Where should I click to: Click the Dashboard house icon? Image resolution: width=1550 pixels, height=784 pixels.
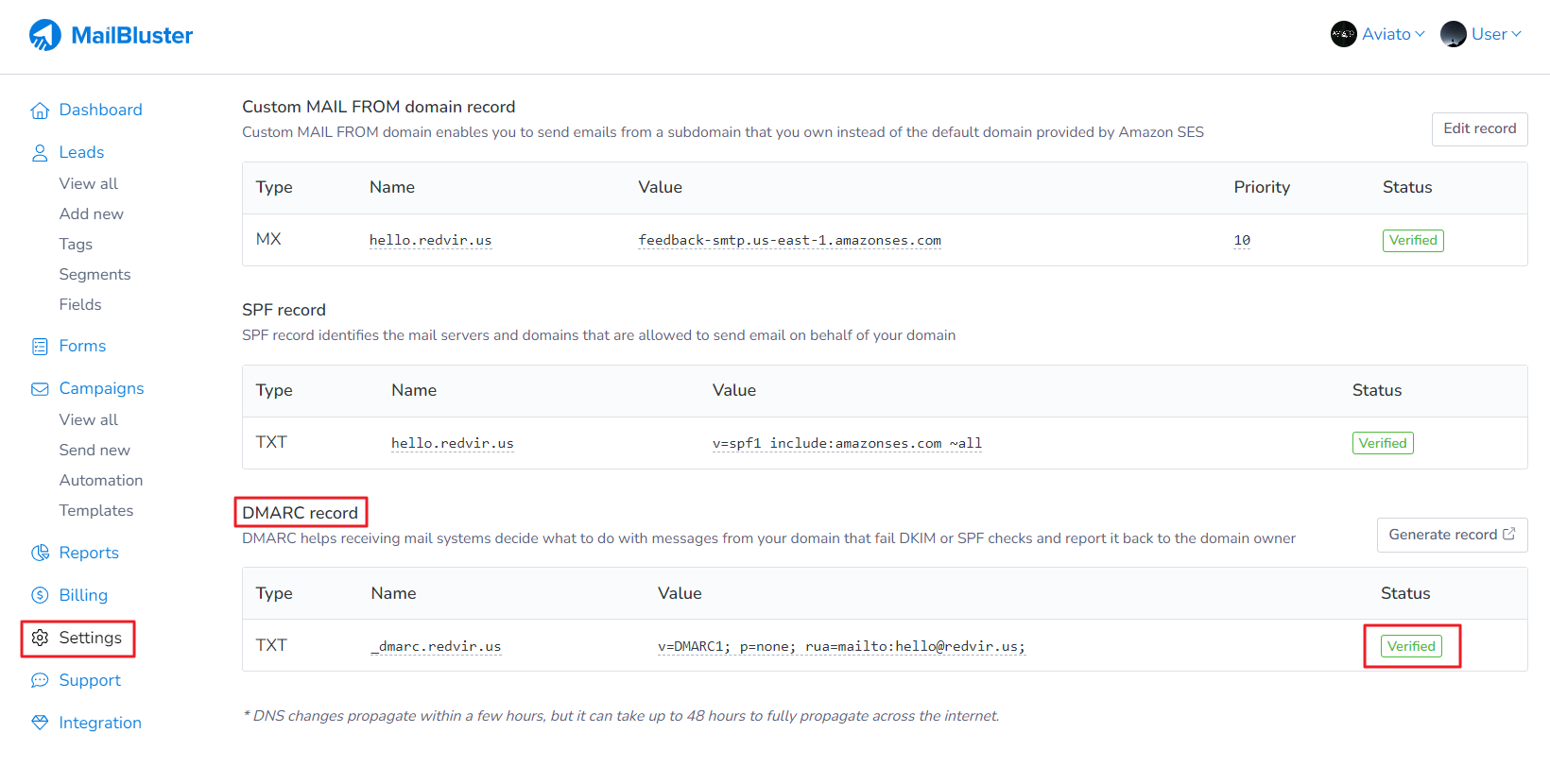(x=40, y=111)
